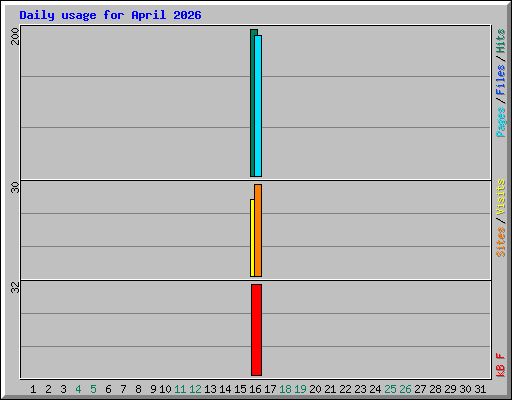The width and height of the screenshot is (512, 400).
Task: Click the 'Hits' legend label
Action: point(500,41)
